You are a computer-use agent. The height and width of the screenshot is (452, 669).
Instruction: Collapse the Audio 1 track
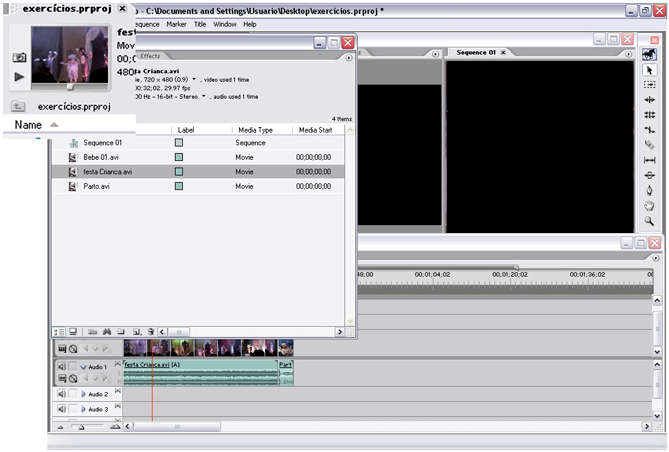pyautogui.click(x=83, y=367)
